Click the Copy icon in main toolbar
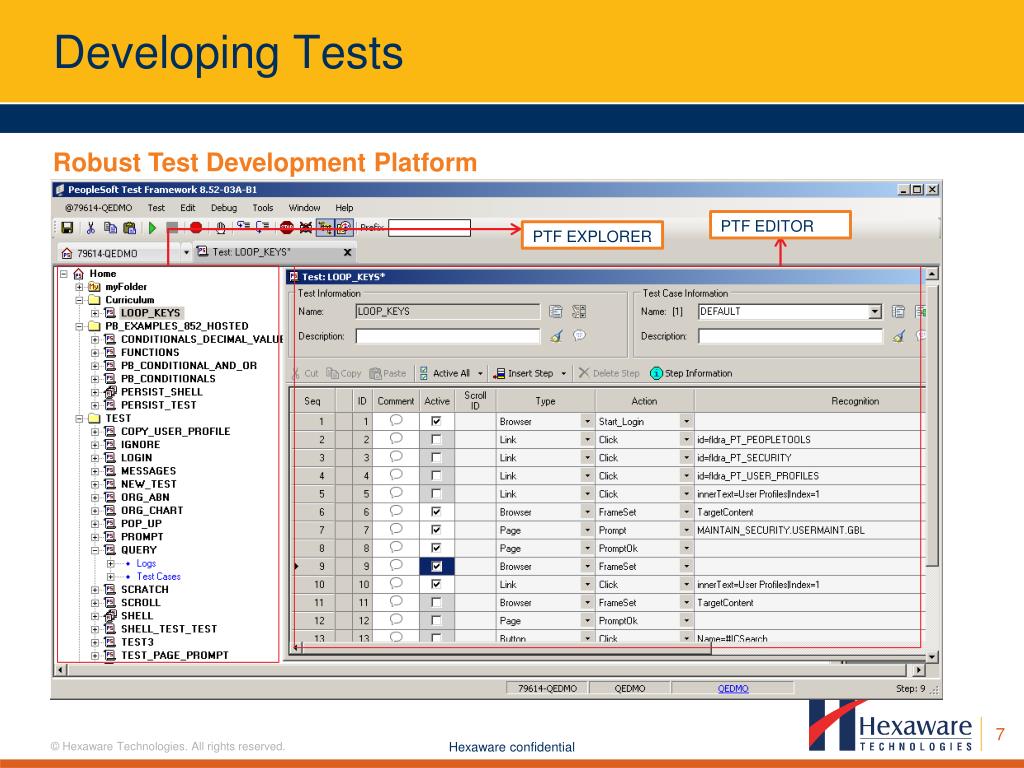 (x=110, y=227)
